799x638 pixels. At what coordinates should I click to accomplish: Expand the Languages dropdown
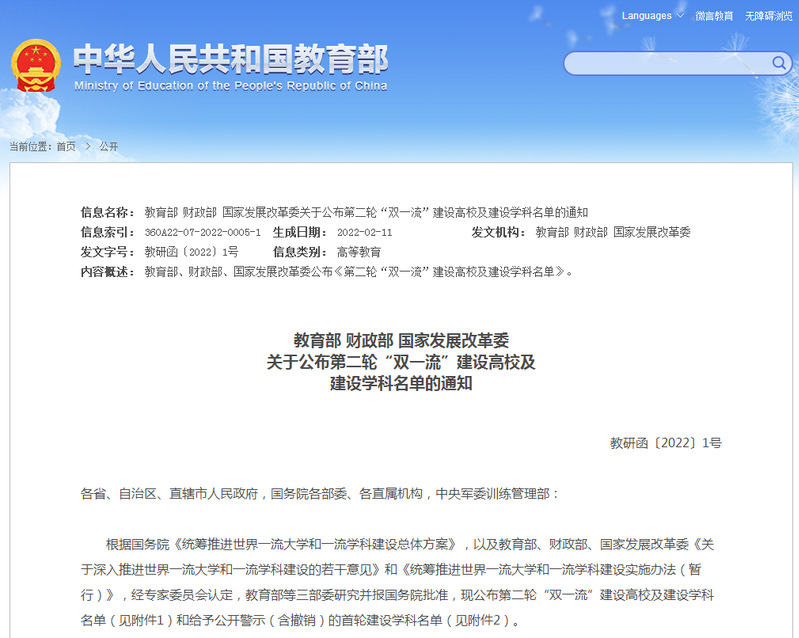[653, 16]
